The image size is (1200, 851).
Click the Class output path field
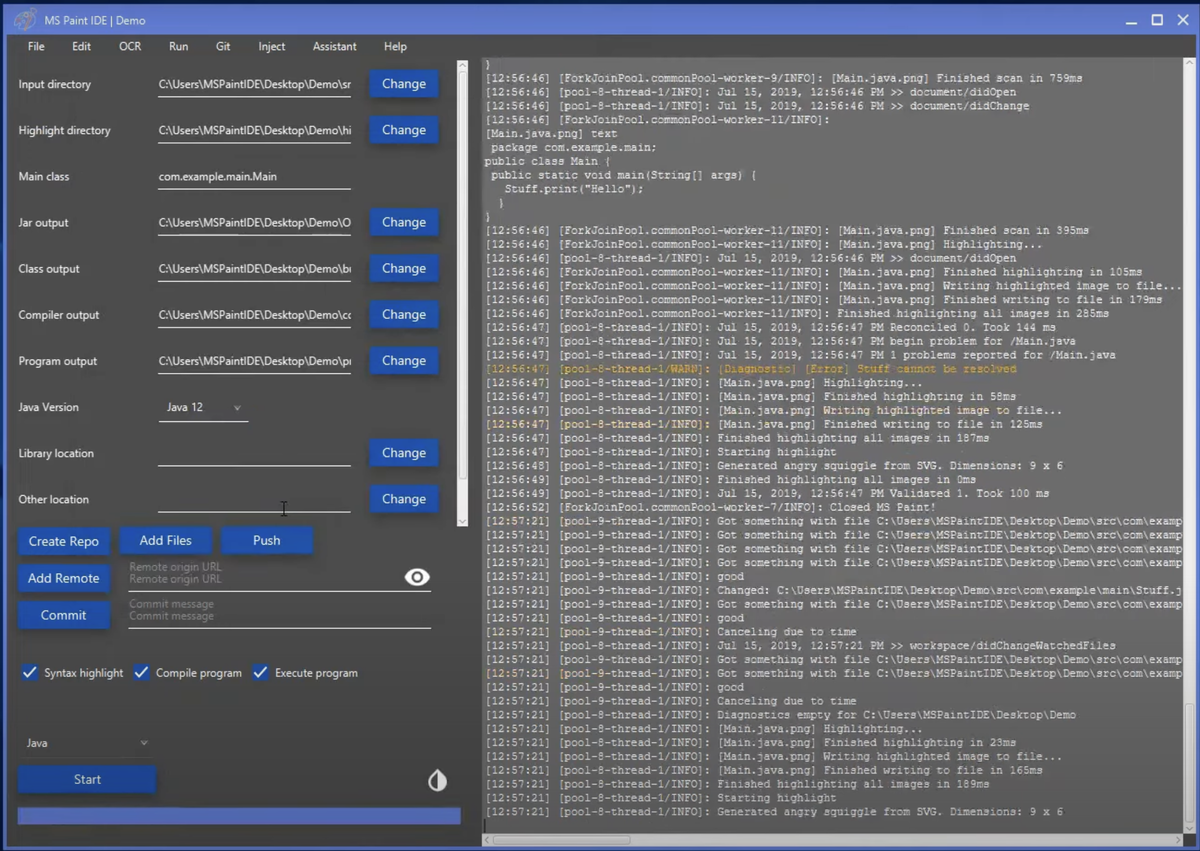[x=254, y=268]
